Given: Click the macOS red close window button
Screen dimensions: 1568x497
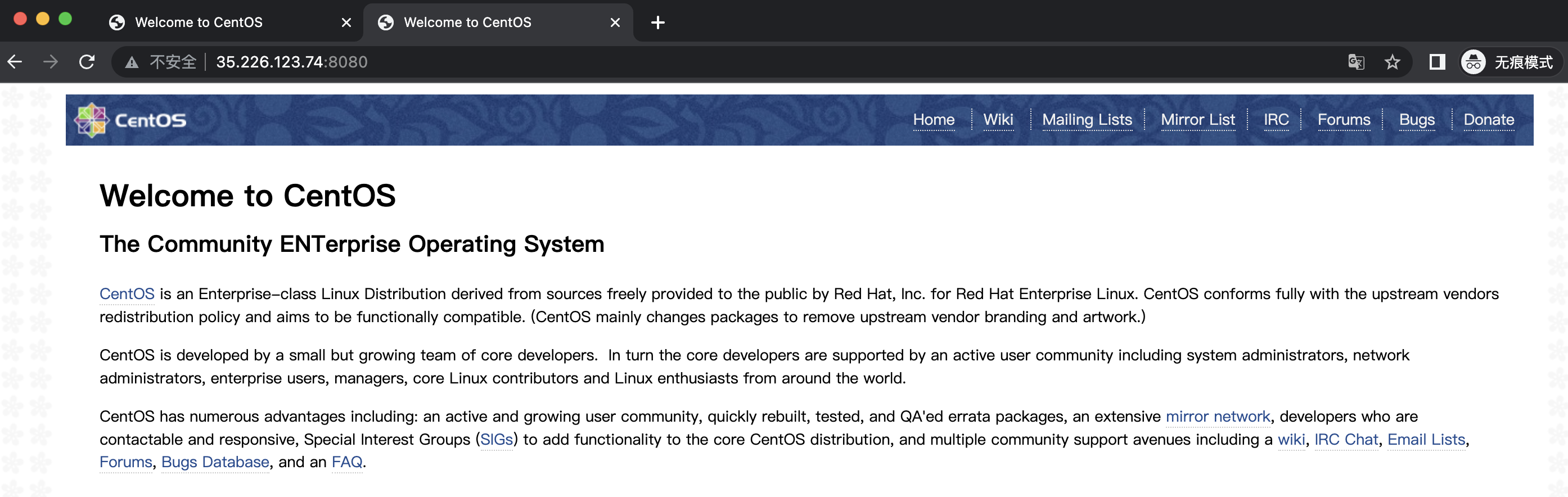Looking at the screenshot, I should pyautogui.click(x=20, y=19).
